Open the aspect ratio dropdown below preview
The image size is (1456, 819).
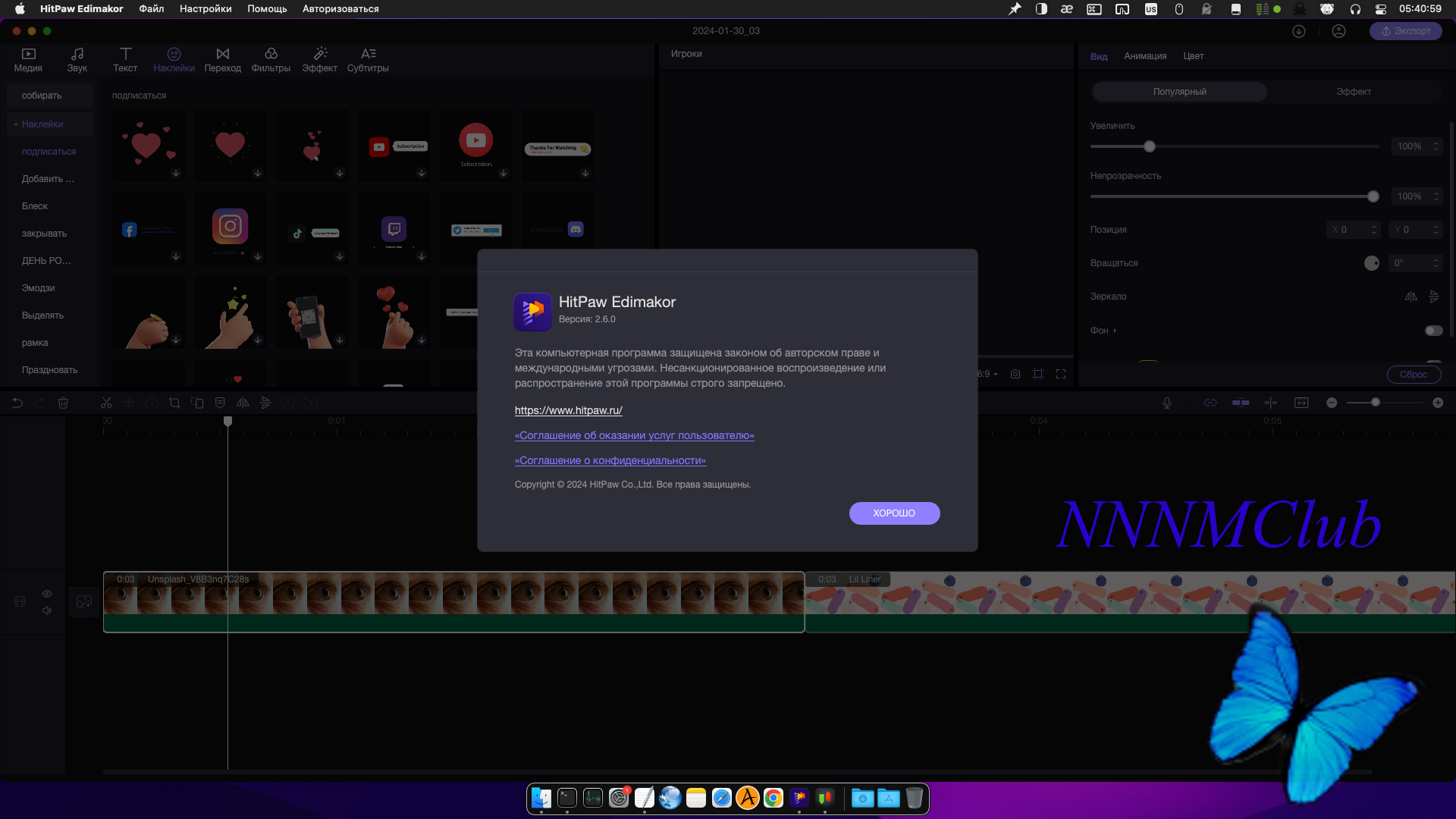click(x=987, y=374)
